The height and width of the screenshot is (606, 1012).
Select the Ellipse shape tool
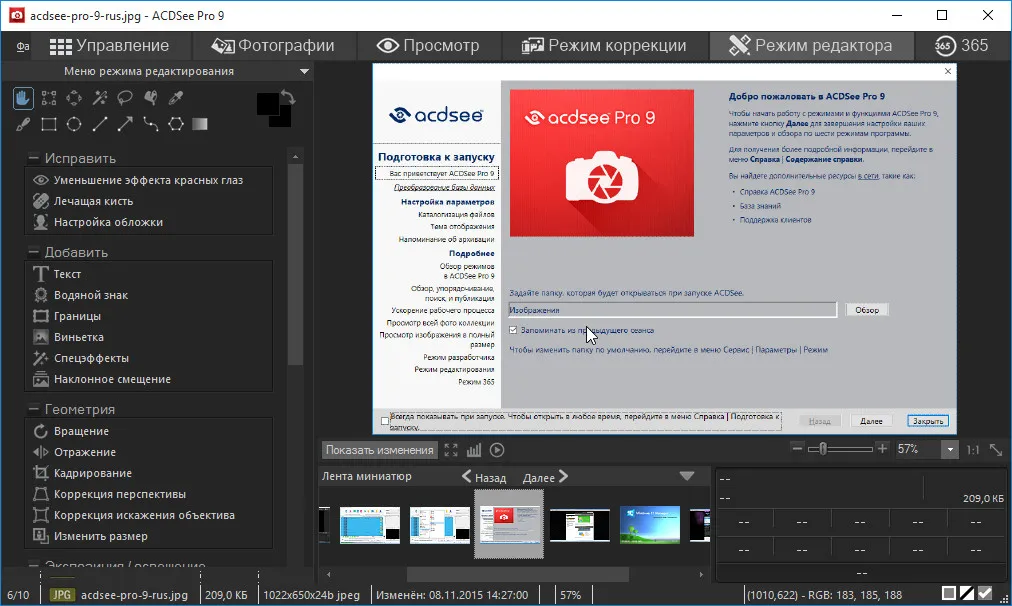pyautogui.click(x=74, y=124)
